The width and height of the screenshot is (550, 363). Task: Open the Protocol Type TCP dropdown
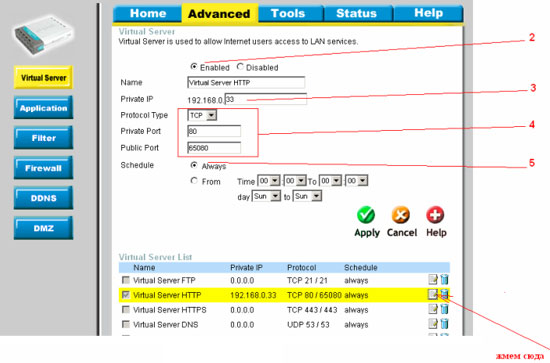pos(202,115)
